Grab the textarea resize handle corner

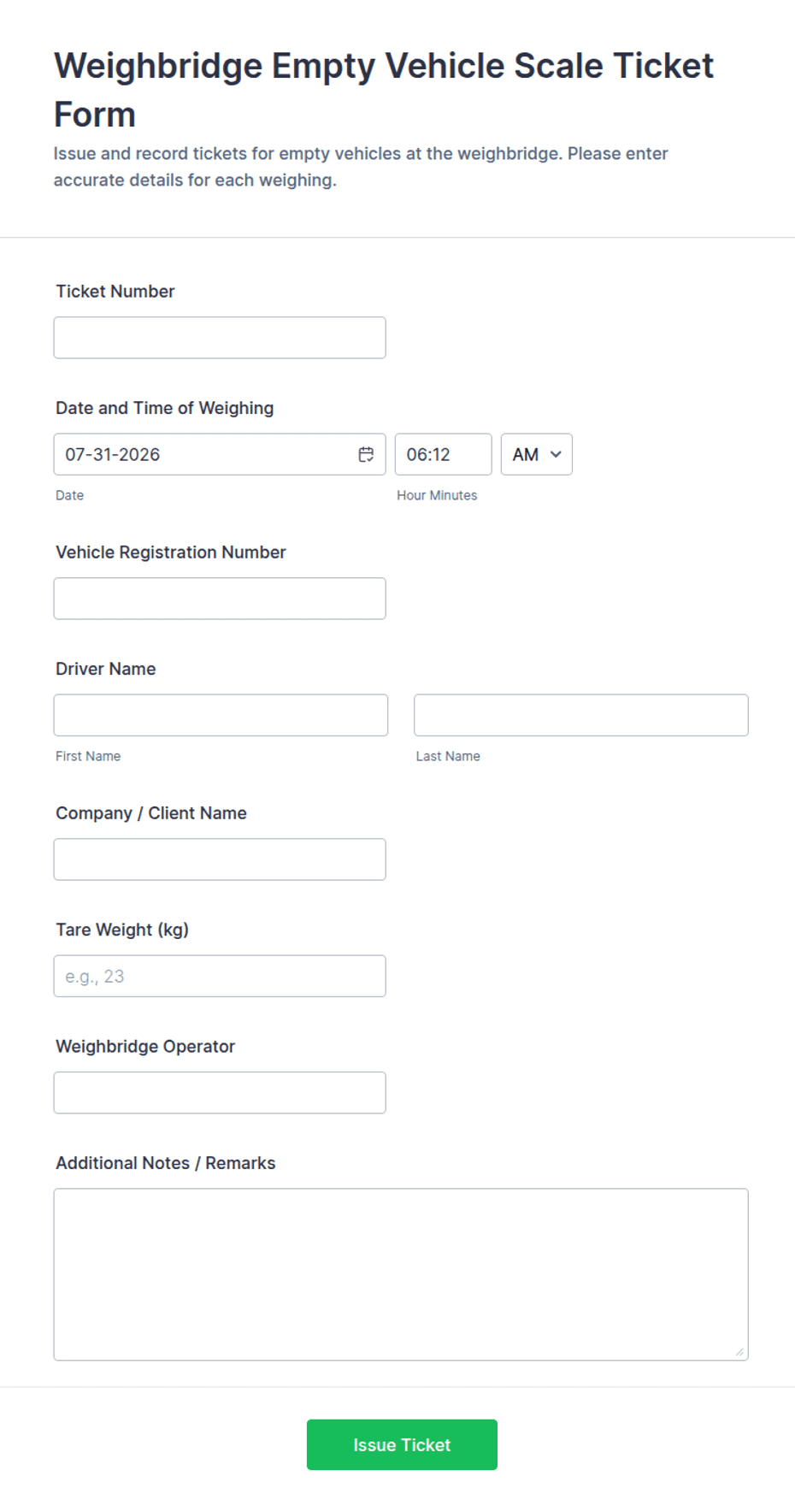[x=740, y=1352]
